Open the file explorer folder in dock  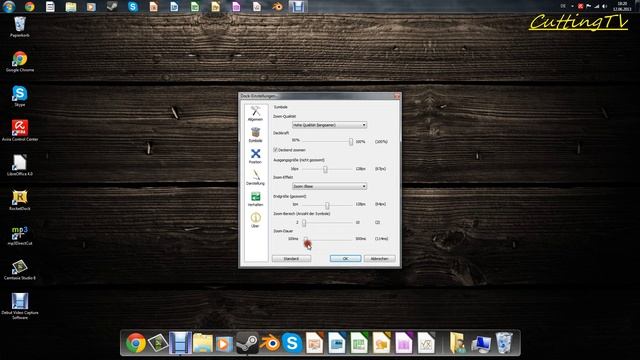(x=202, y=343)
